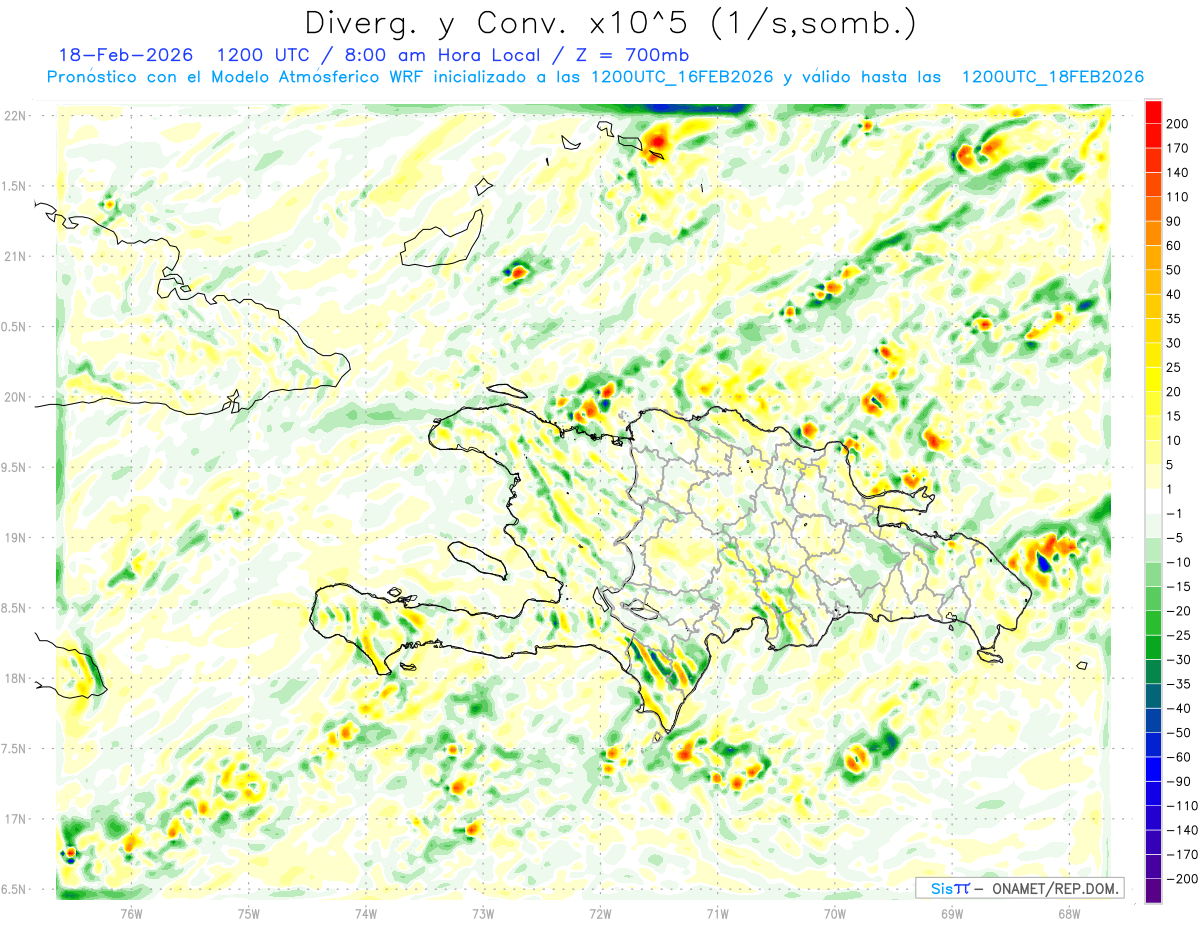Click the '74W' longitude label
This screenshot has height=927, width=1200.
click(x=366, y=913)
